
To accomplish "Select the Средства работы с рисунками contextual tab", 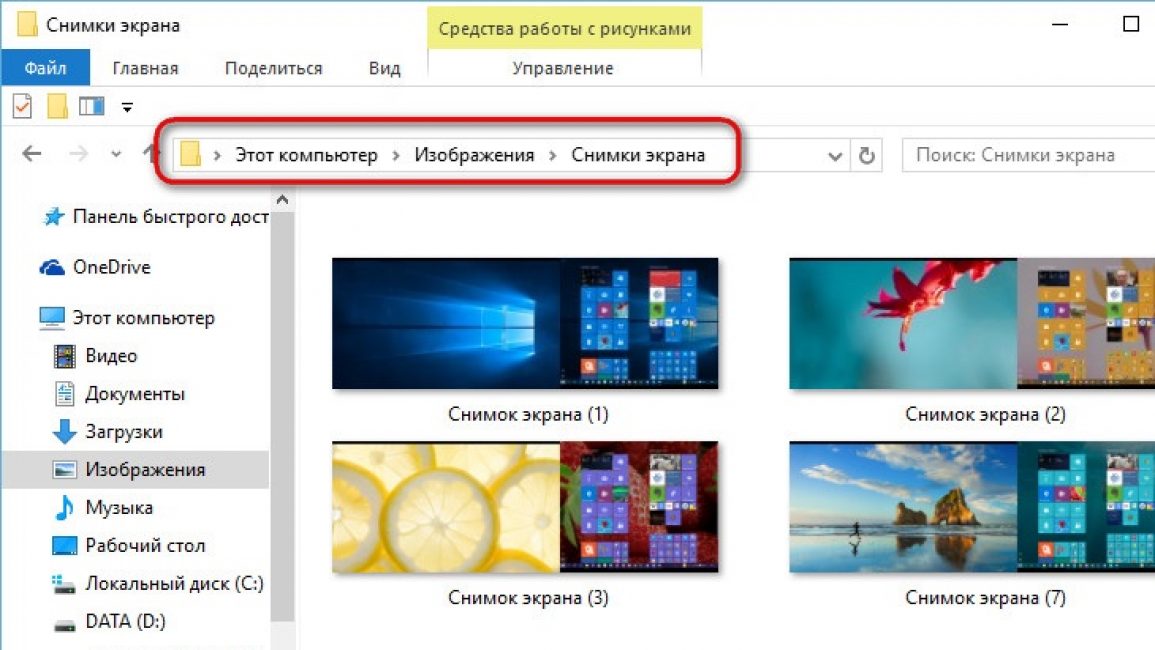I will [564, 28].
